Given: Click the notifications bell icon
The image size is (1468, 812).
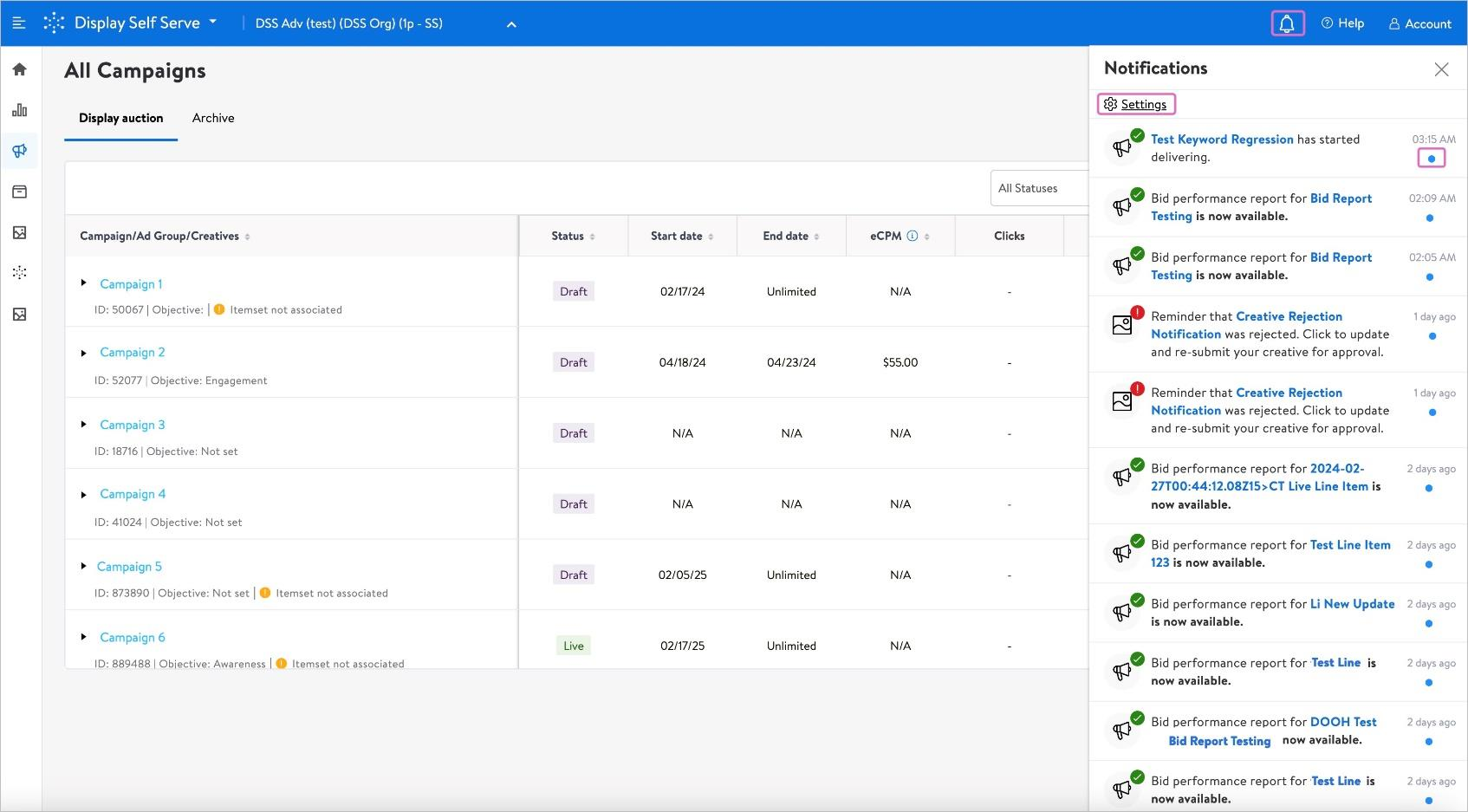Looking at the screenshot, I should coord(1287,23).
